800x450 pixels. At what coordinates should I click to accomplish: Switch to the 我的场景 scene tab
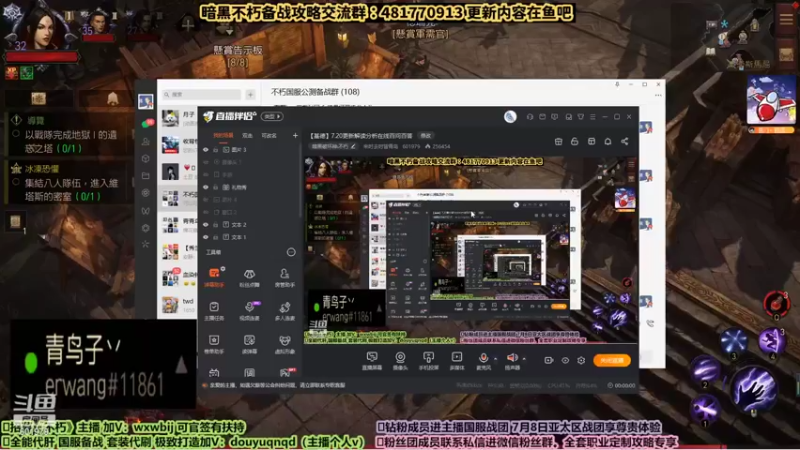point(223,136)
